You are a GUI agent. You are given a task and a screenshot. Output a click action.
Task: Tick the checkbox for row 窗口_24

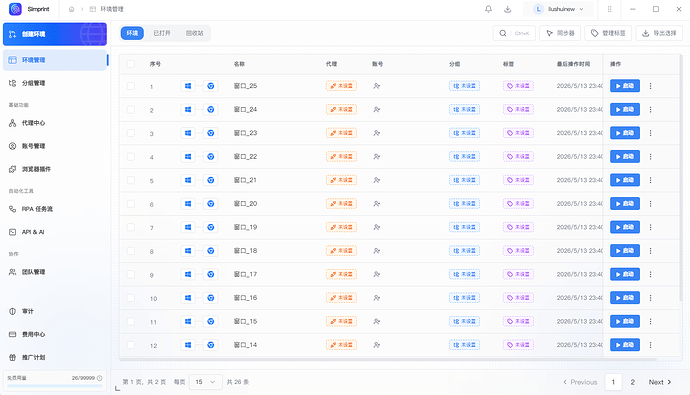(131, 110)
